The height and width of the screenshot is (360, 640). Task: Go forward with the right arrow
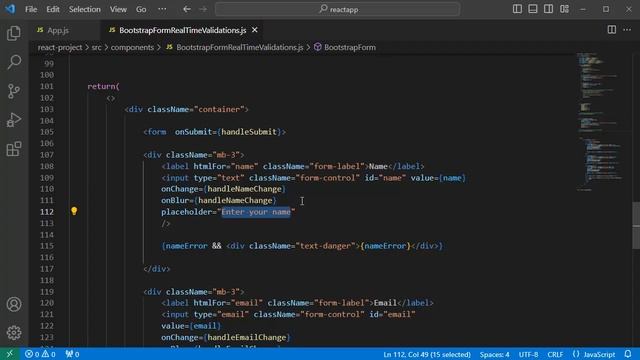click(x=203, y=9)
